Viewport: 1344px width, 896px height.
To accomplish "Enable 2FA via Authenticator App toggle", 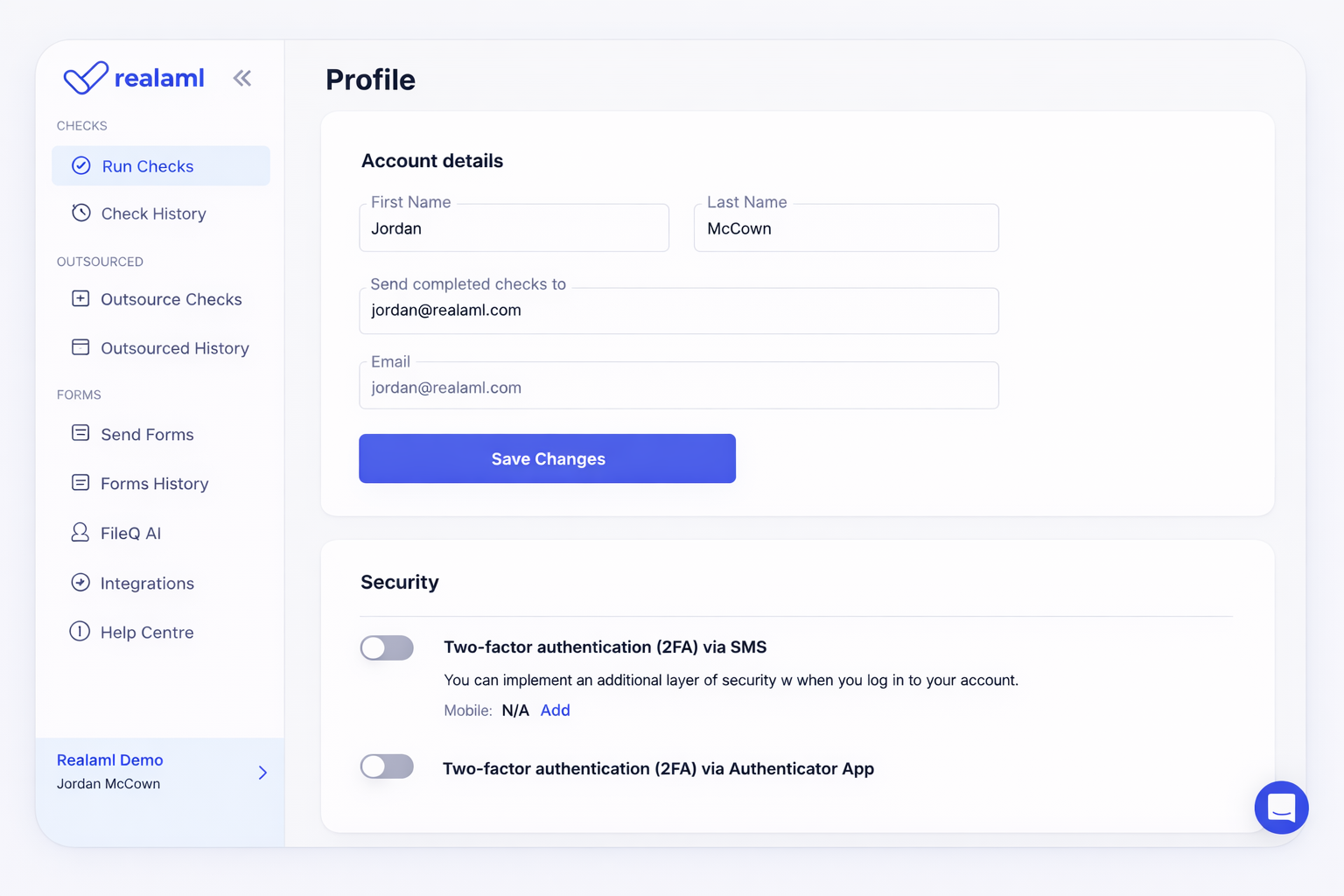I will tap(387, 766).
